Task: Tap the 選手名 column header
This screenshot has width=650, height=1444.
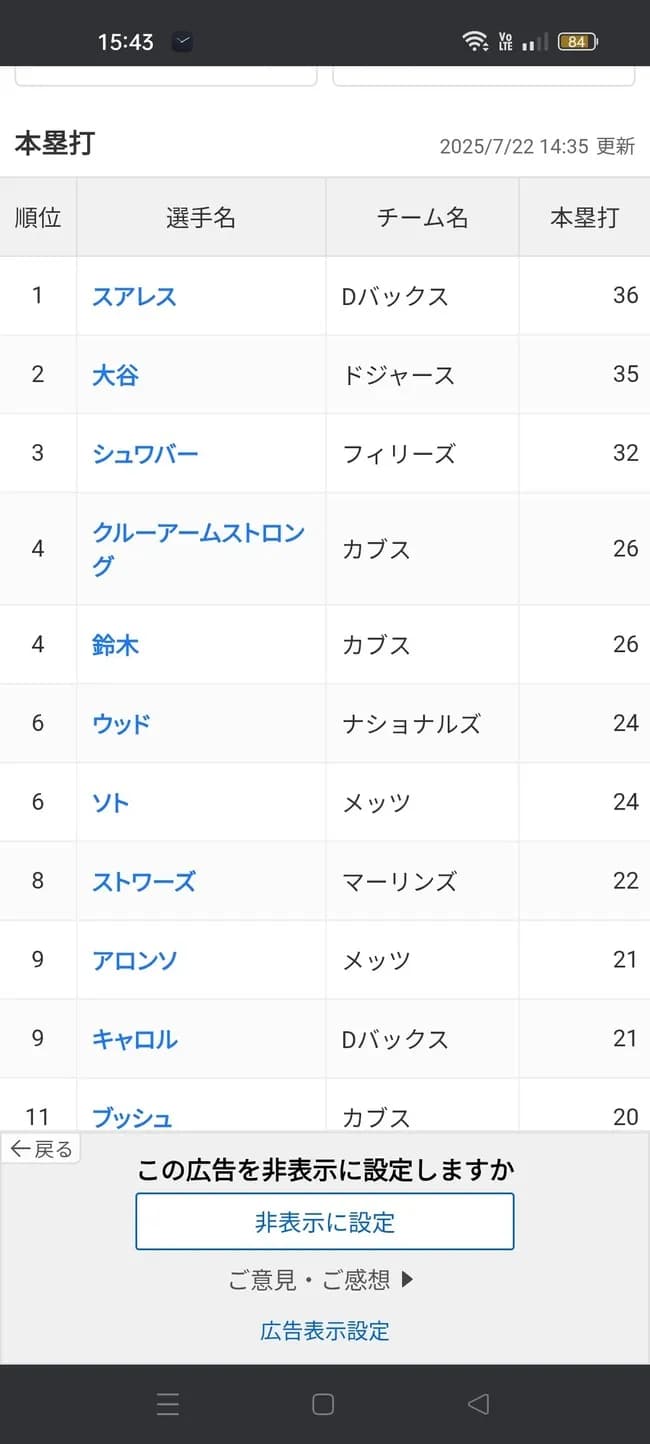Action: click(201, 217)
